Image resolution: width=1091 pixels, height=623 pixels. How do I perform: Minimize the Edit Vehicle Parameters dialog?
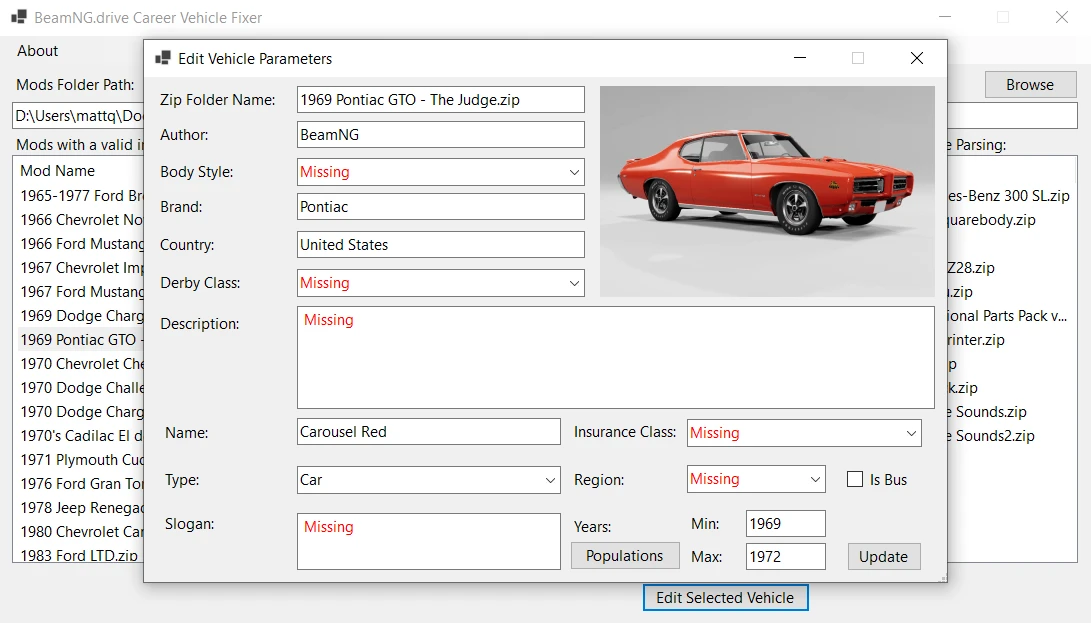[800, 58]
